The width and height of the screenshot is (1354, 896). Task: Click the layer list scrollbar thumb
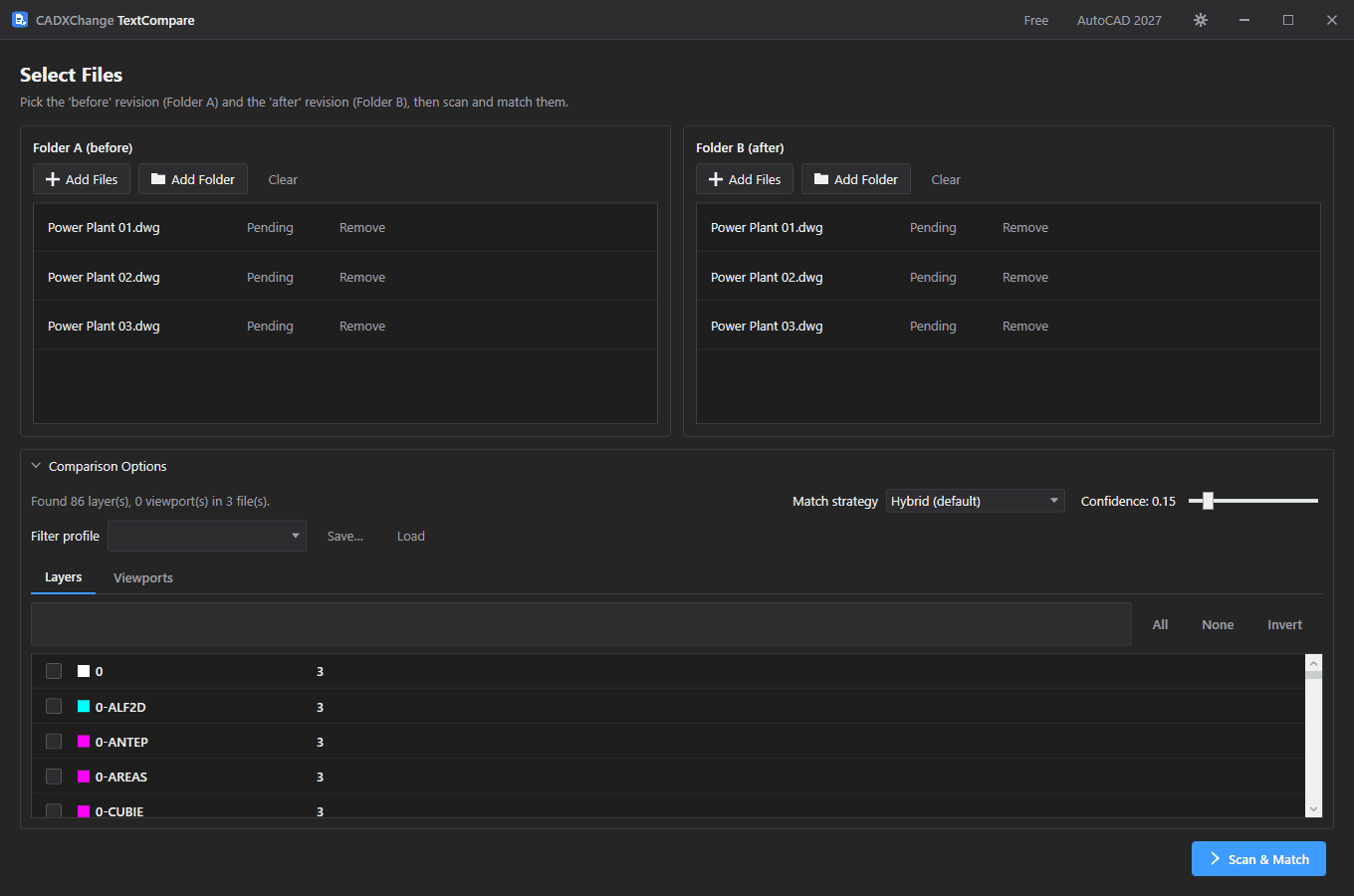[1313, 676]
